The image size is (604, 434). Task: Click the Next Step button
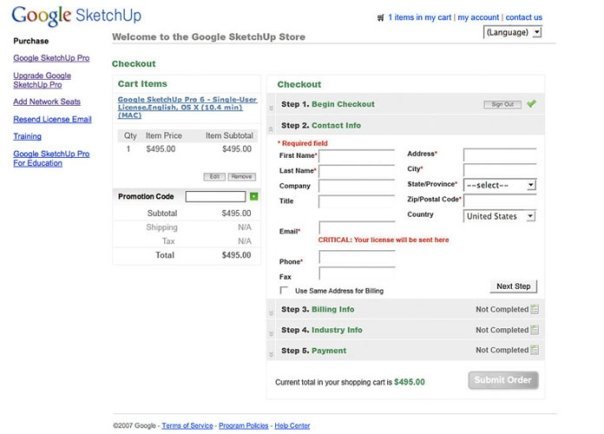pos(513,286)
